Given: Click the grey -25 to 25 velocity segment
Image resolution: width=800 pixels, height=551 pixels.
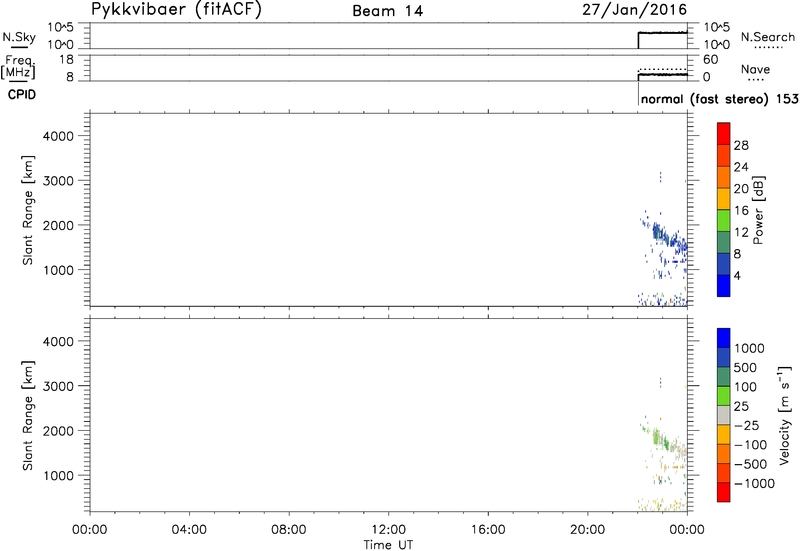Looking at the screenshot, I should point(723,415).
